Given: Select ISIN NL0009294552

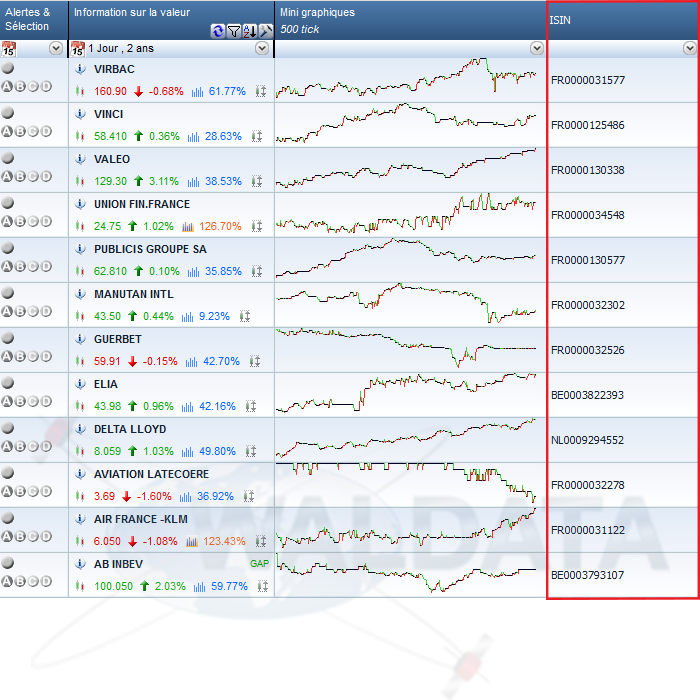Looking at the screenshot, I should [587, 440].
